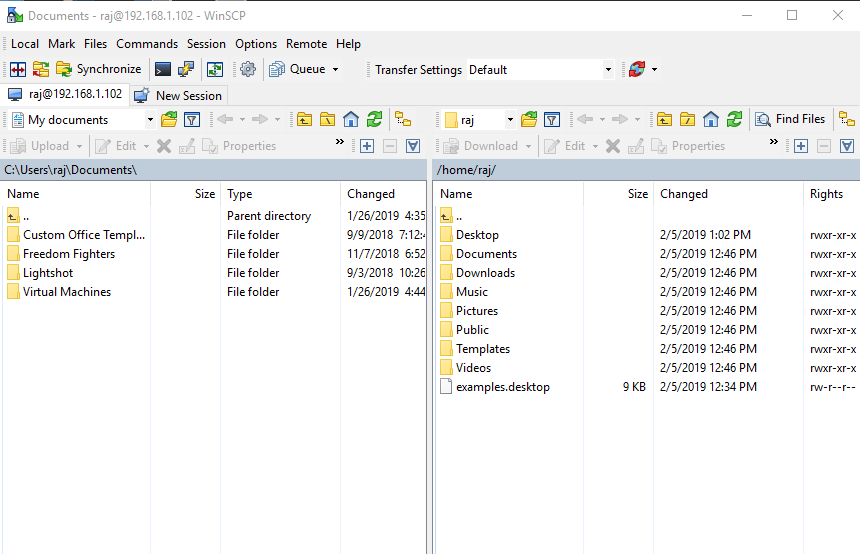
Task: Open the Options menu
Action: (x=256, y=44)
